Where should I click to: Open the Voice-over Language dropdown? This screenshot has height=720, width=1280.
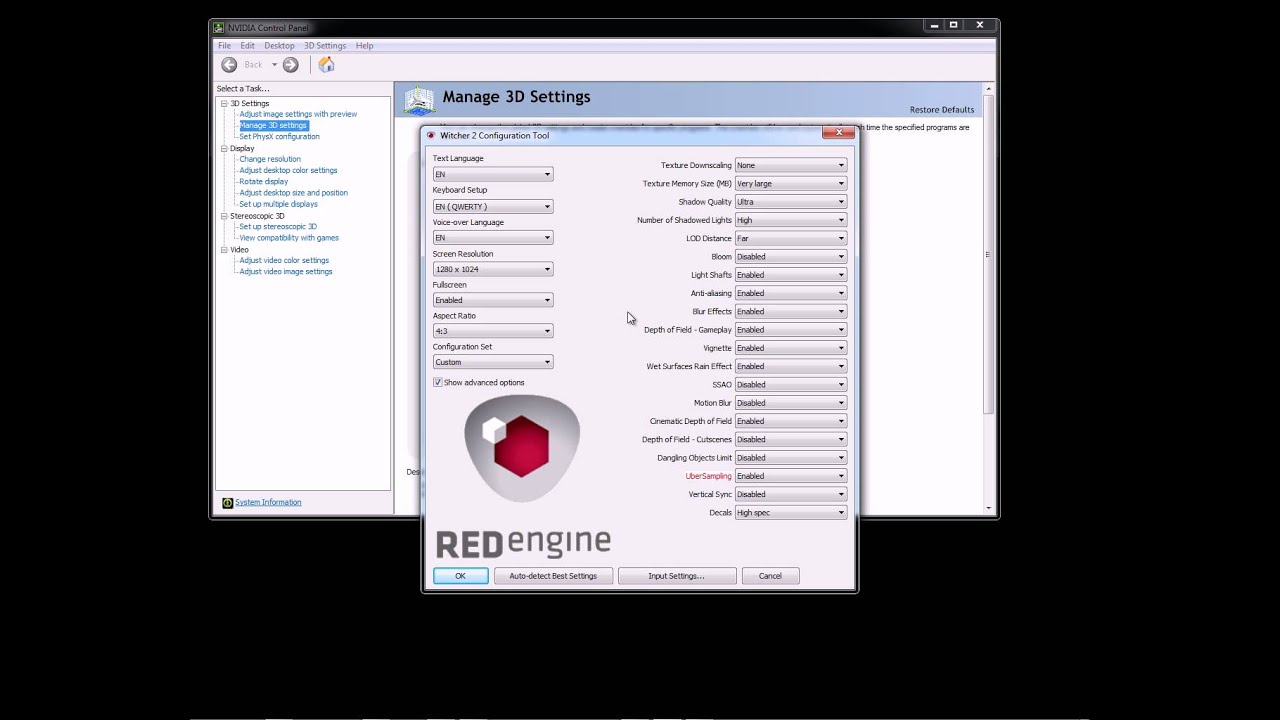493,237
